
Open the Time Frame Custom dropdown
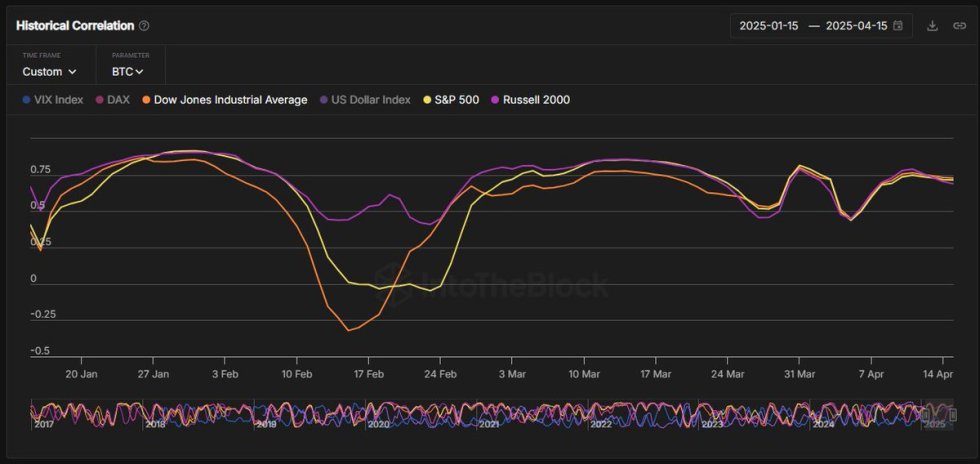50,72
